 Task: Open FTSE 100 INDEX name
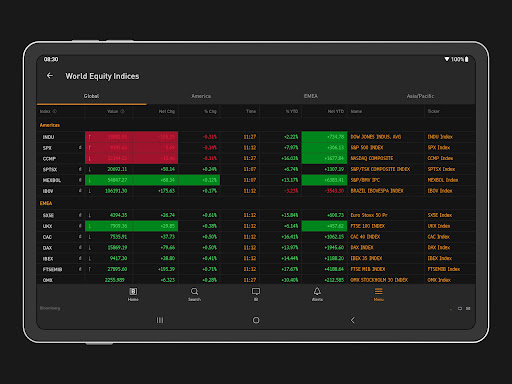368,226
